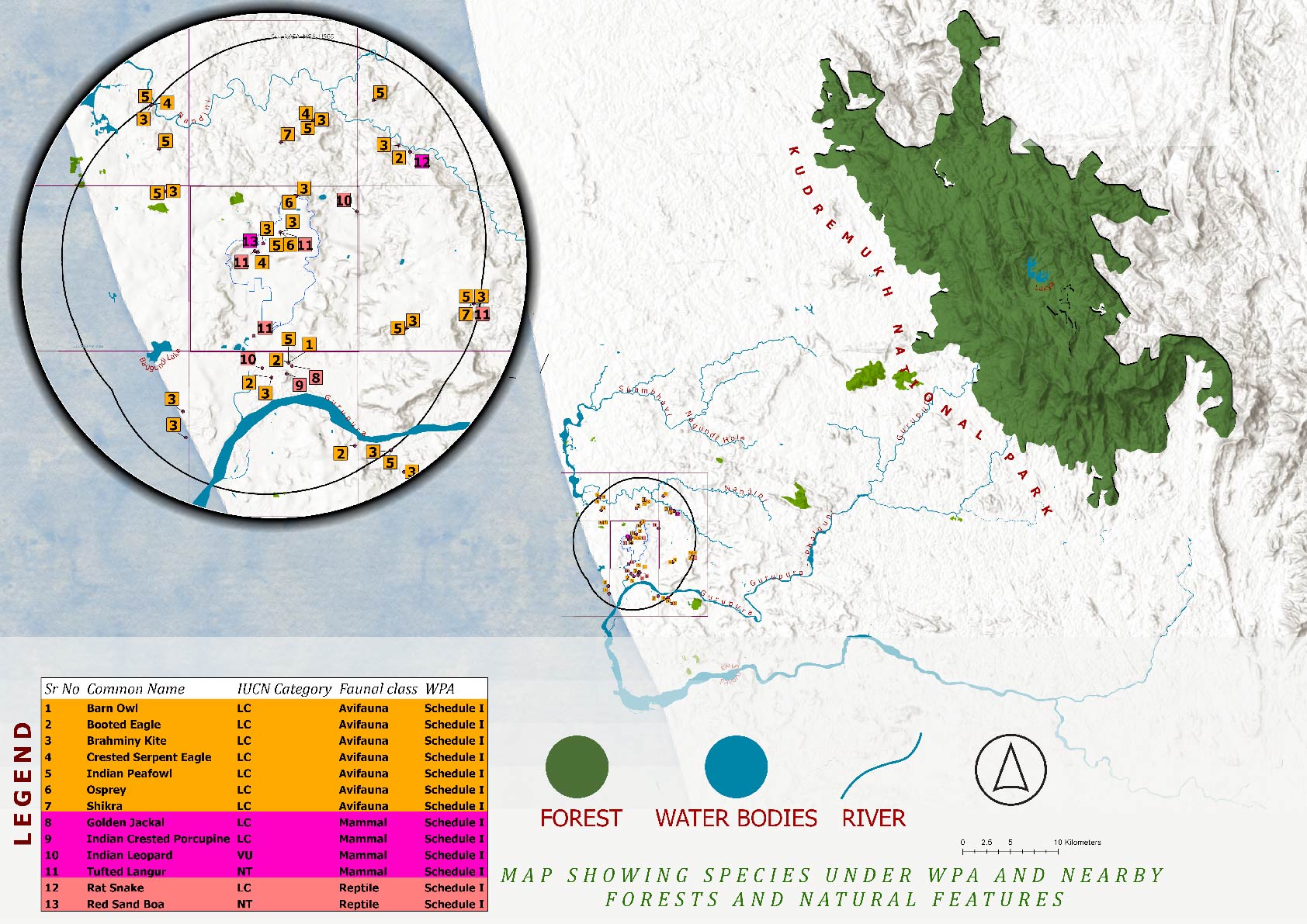The height and width of the screenshot is (924, 1307).
Task: Select 'Golden Jackal' in the legend table
Action: tap(126, 822)
